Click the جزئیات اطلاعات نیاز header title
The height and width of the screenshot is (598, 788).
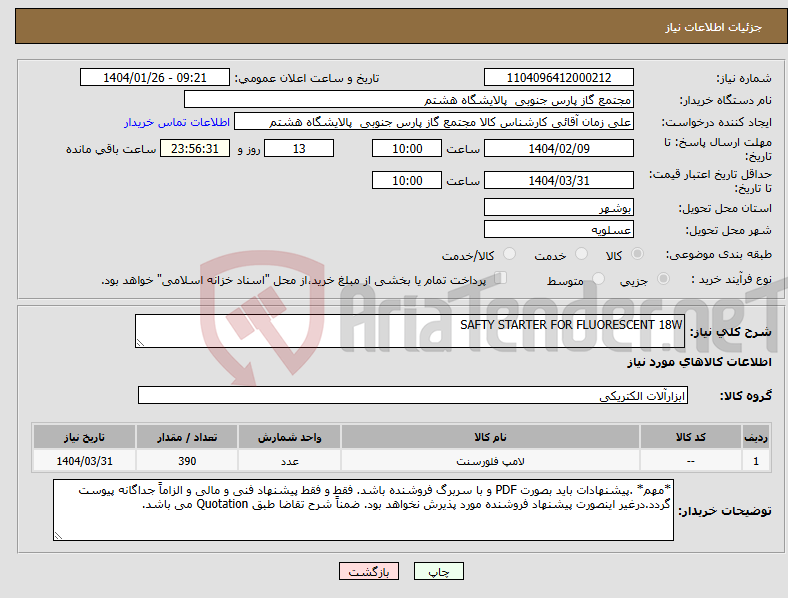tap(714, 27)
